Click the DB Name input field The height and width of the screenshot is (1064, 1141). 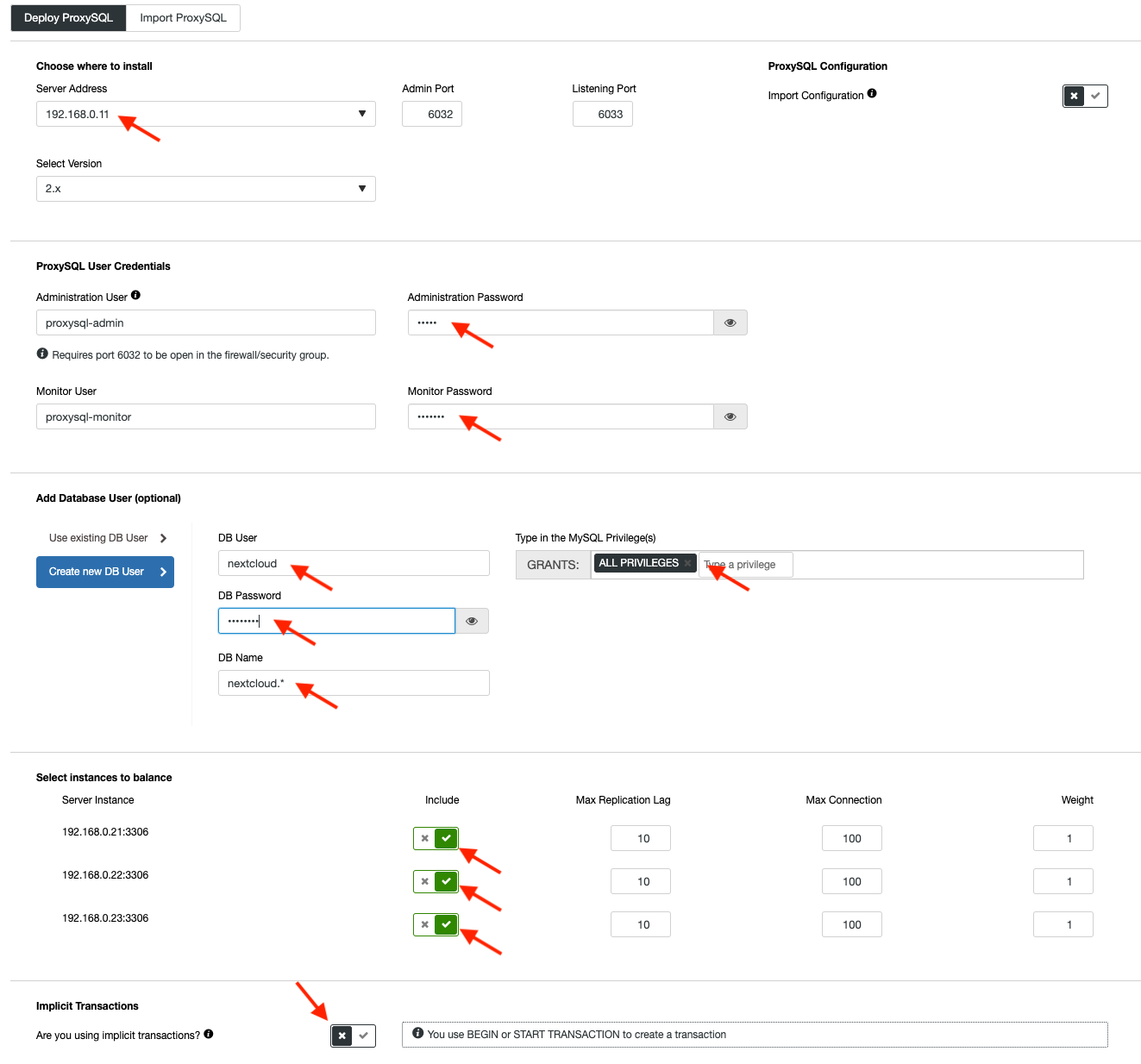(x=354, y=683)
